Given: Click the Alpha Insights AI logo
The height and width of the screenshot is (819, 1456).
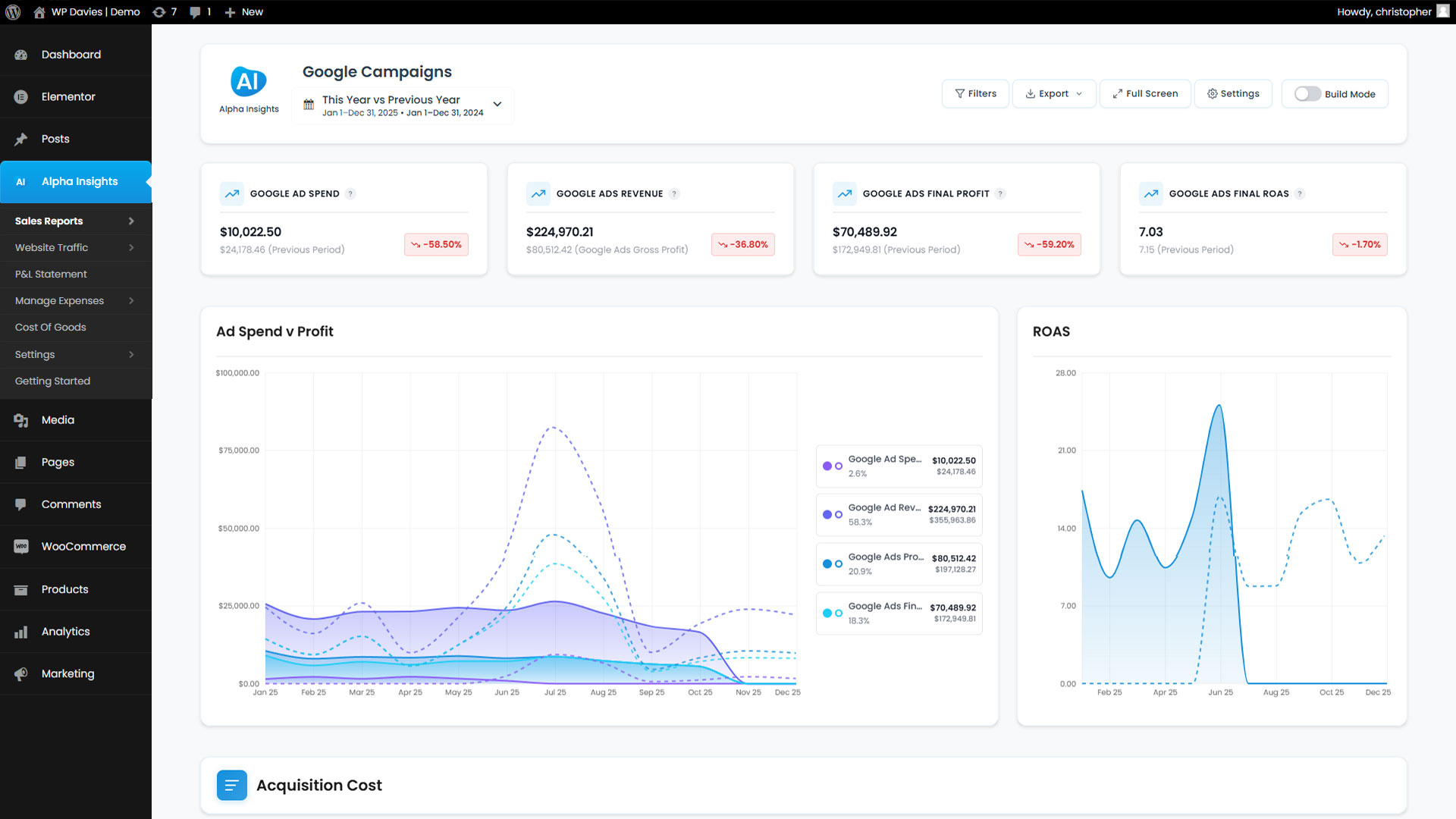Looking at the screenshot, I should pos(249,82).
